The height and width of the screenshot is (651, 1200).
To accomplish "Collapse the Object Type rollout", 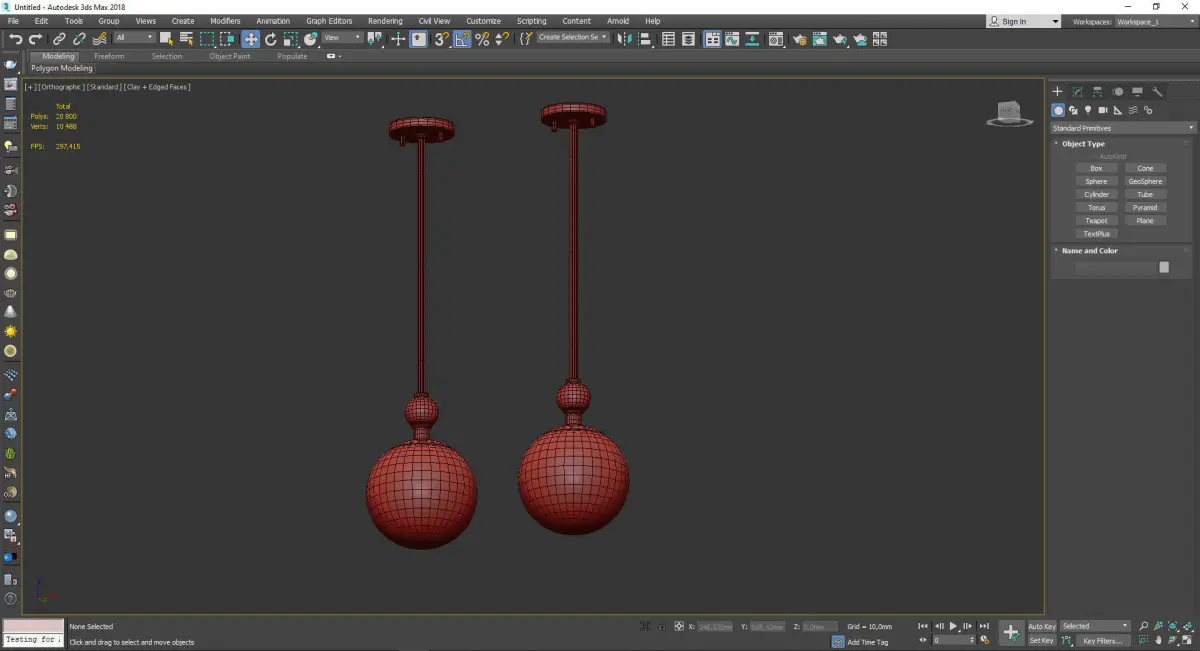I will (1083, 144).
